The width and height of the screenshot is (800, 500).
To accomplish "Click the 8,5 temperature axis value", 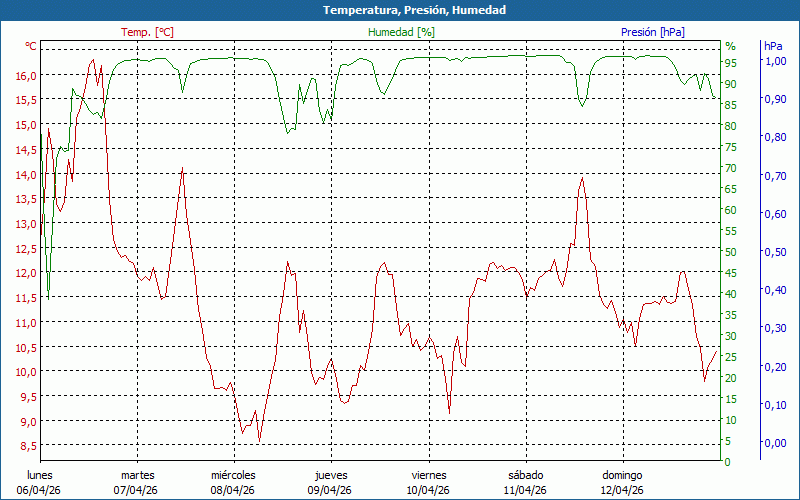I will (28, 446).
